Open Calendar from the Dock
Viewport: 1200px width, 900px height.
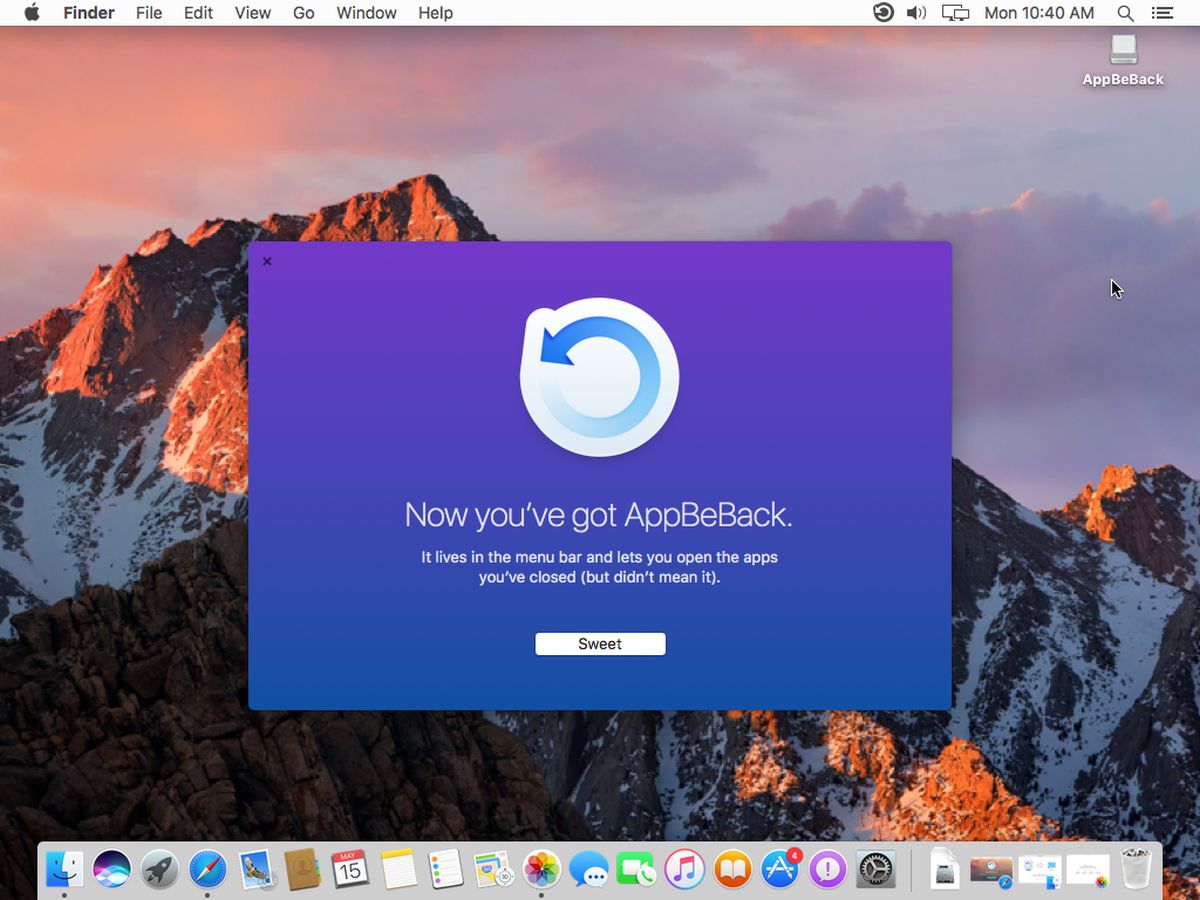pos(350,869)
